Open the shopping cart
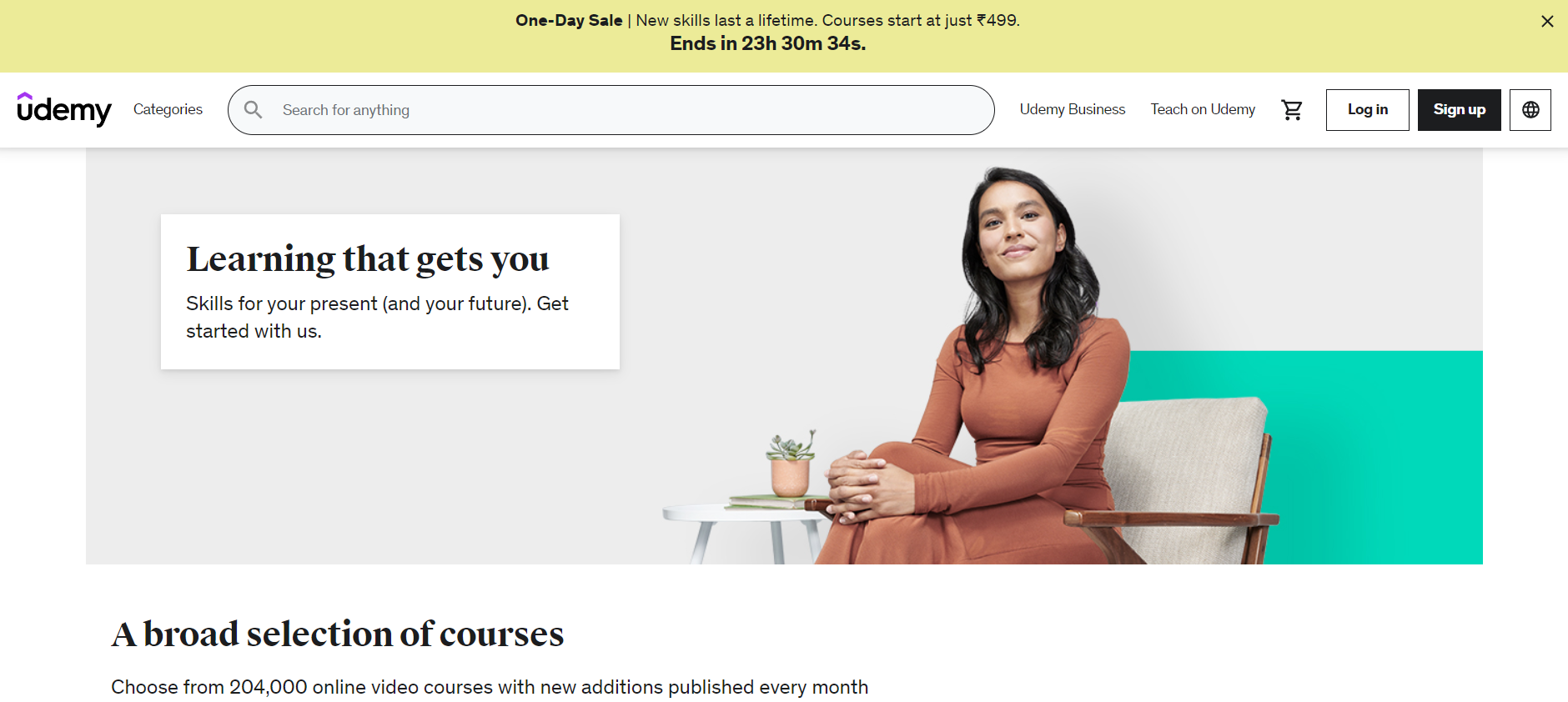The image size is (1568, 702). coord(1292,110)
